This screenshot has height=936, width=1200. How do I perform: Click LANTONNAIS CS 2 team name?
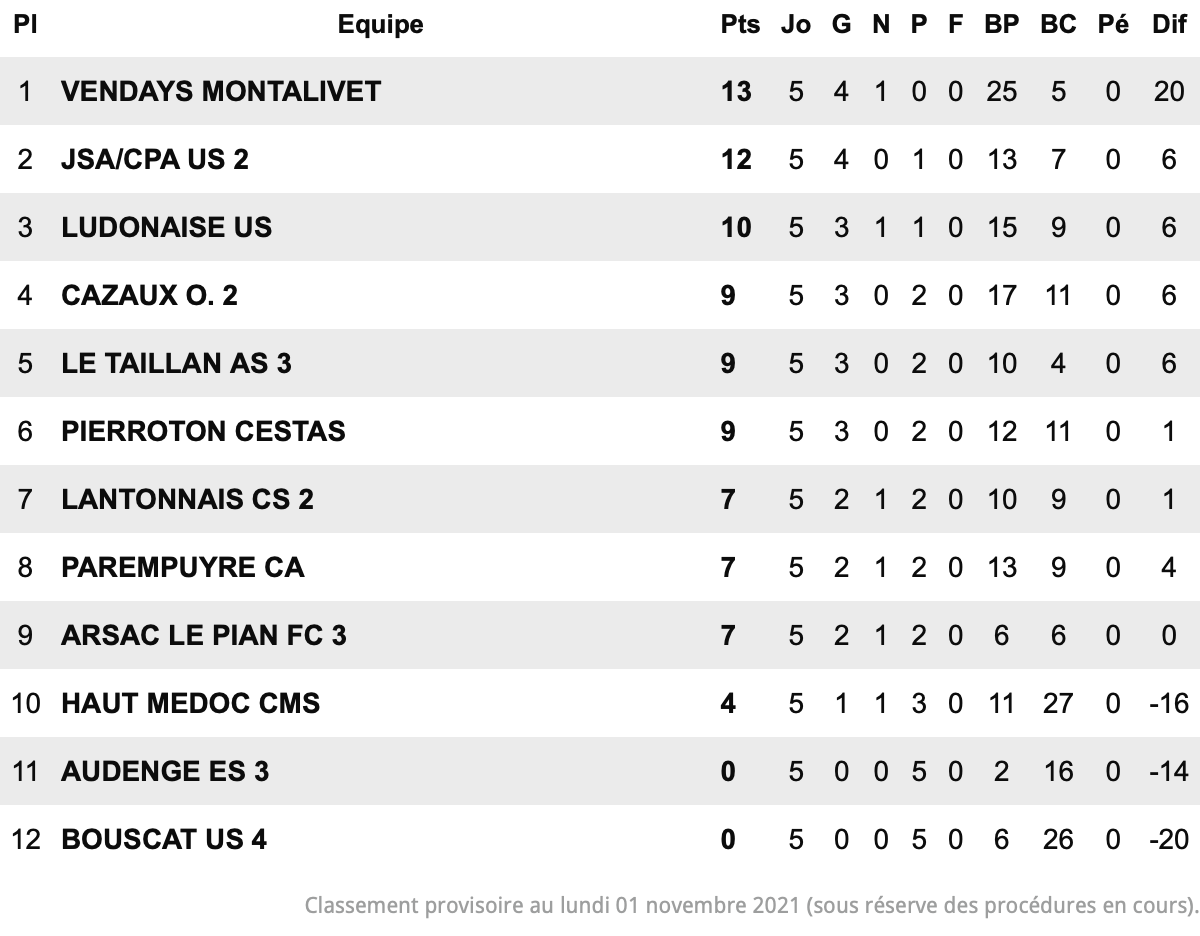click(x=187, y=499)
